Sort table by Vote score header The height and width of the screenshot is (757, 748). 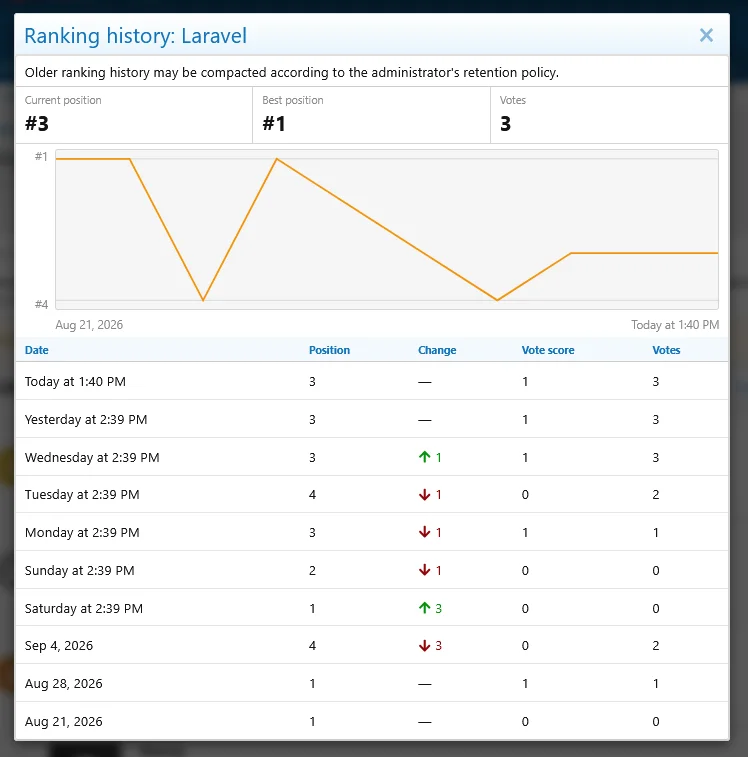548,350
